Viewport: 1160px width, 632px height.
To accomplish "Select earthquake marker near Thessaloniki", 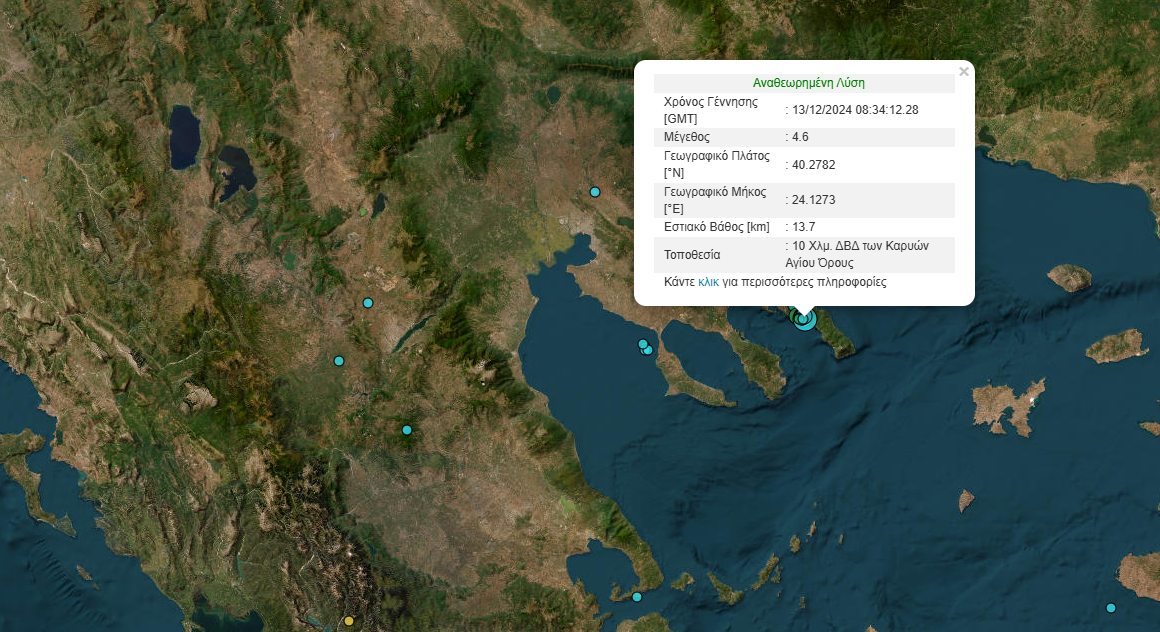I will click(x=595, y=192).
